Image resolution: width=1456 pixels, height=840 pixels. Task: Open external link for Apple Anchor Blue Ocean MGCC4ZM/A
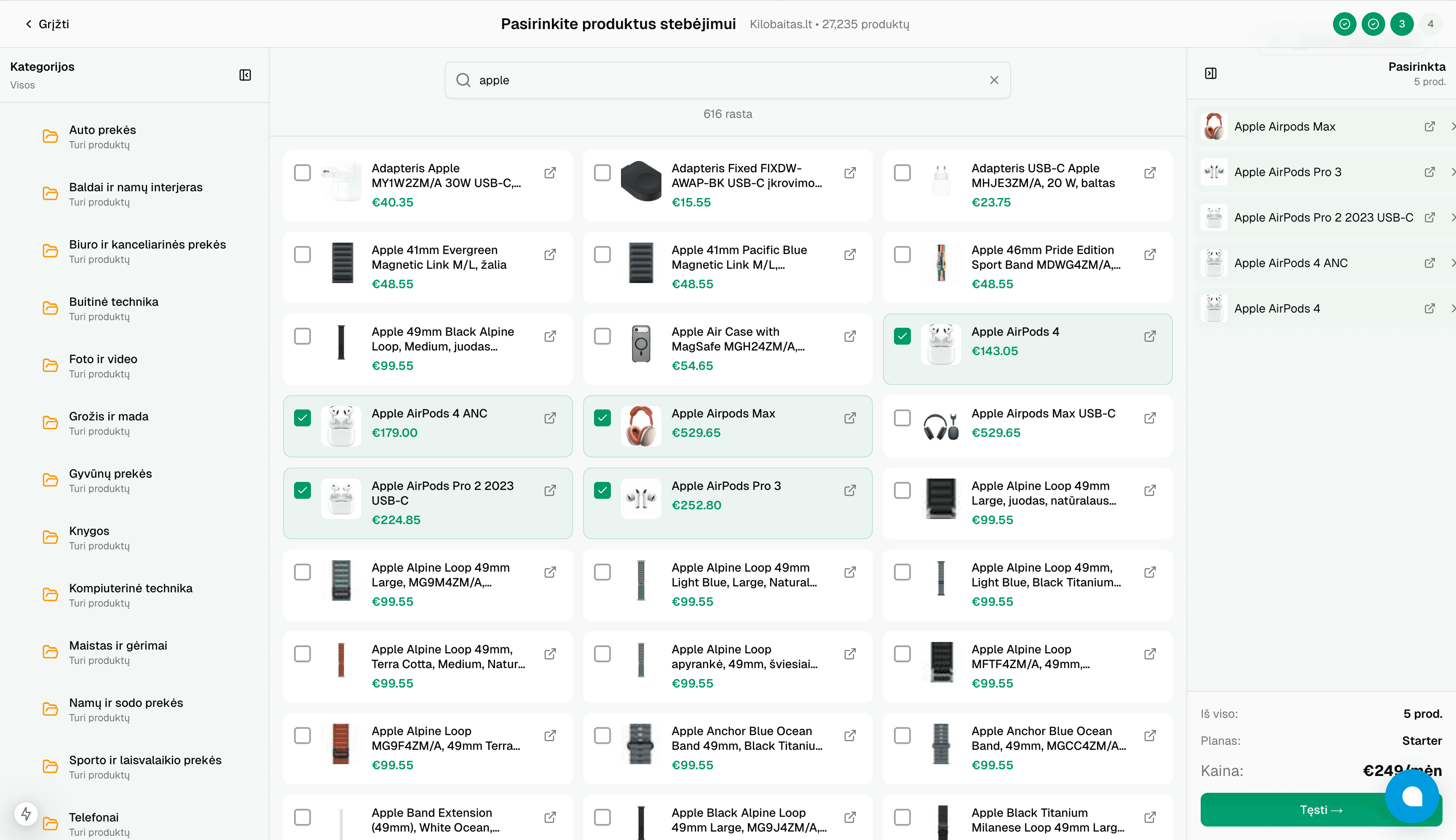[x=1150, y=736]
